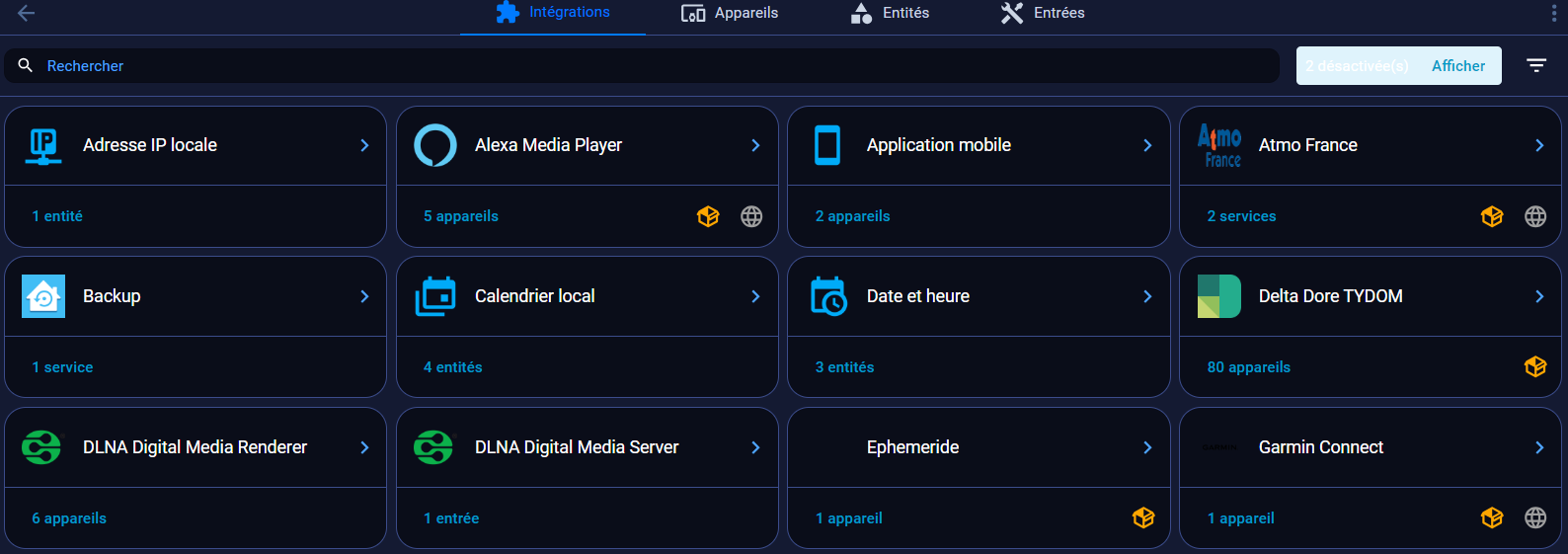Click the custom box icon on Ephemeride card
This screenshot has height=554, width=1568.
(1142, 517)
